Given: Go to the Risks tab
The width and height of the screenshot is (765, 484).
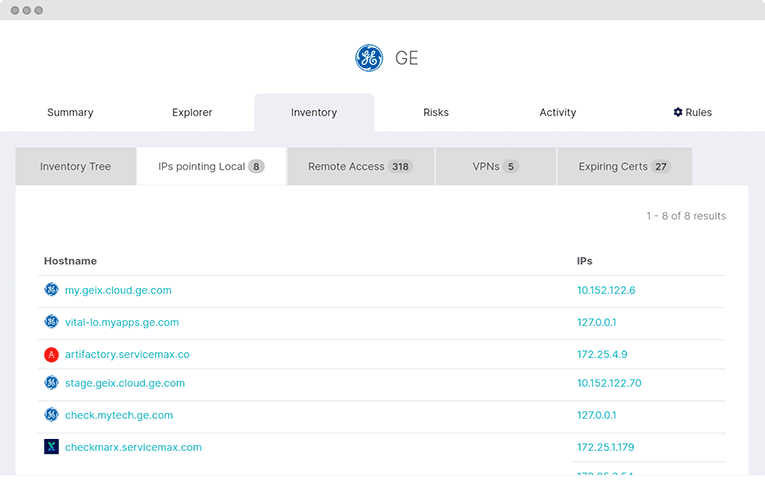Looking at the screenshot, I should click(436, 113).
